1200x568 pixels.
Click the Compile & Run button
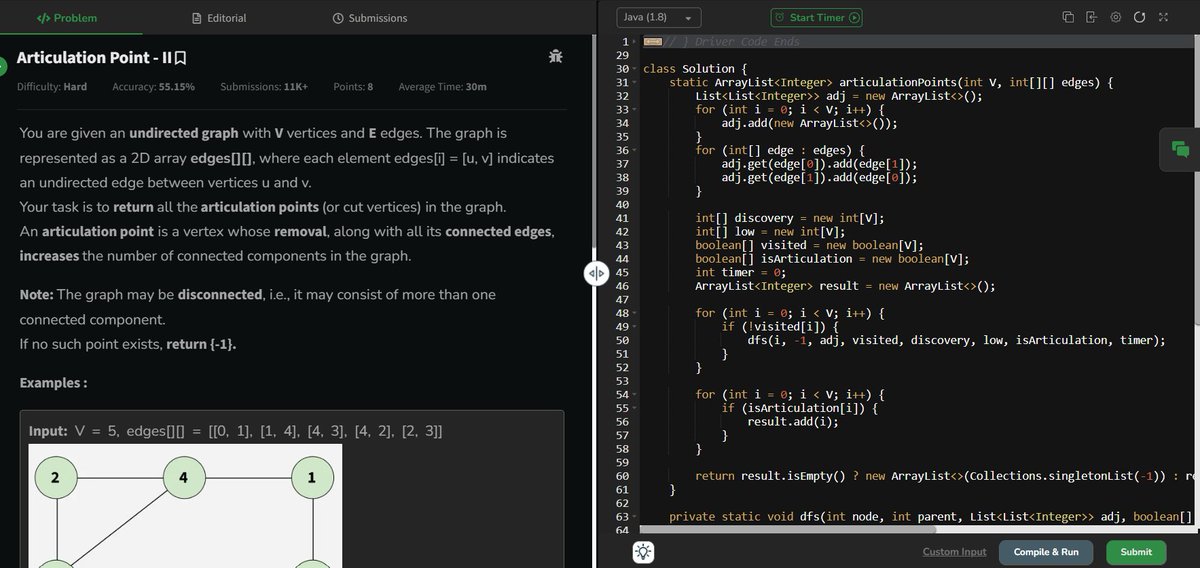pos(1046,552)
